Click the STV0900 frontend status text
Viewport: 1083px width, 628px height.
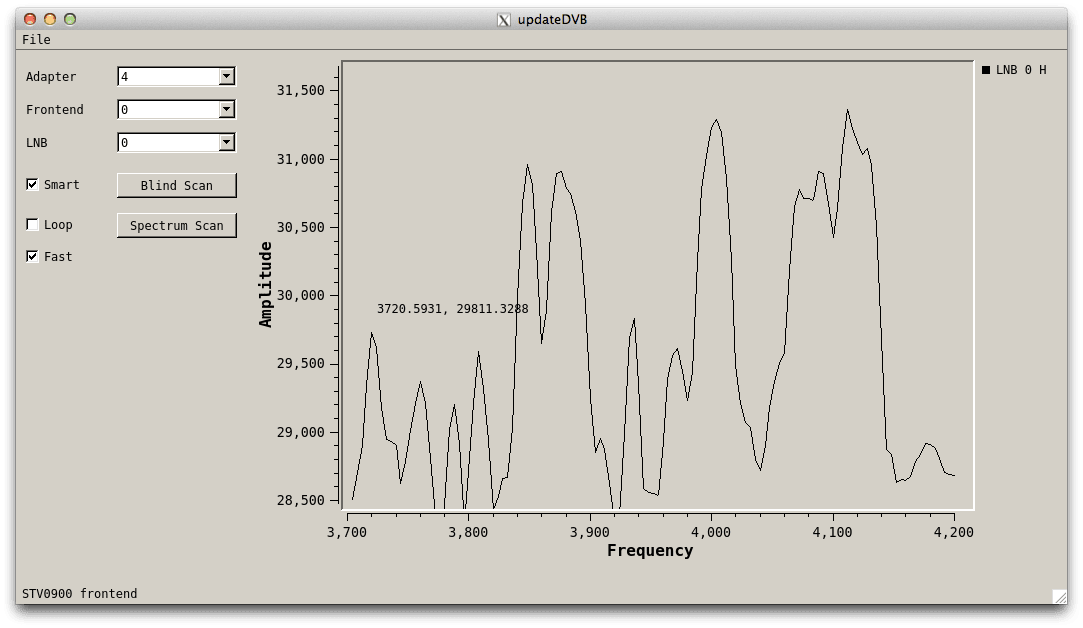click(x=80, y=594)
